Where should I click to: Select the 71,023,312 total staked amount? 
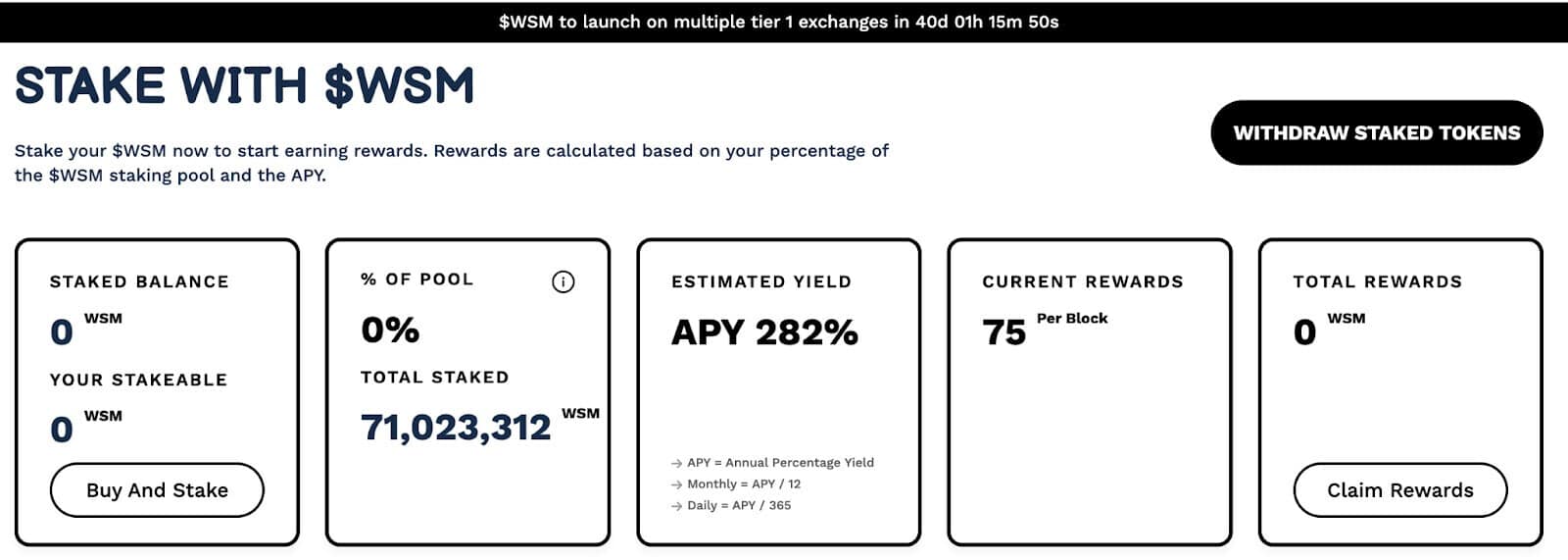pyautogui.click(x=456, y=428)
